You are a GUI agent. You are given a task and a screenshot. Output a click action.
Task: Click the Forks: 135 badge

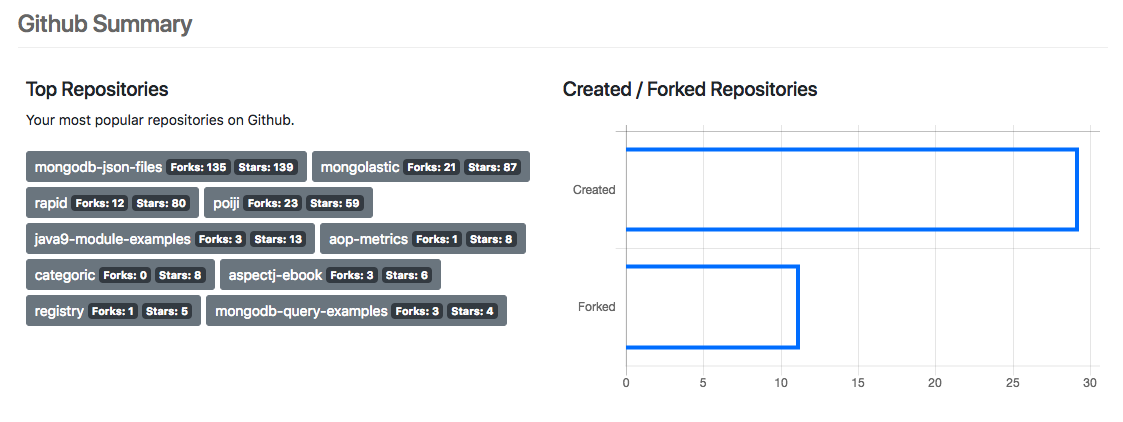pos(197,167)
